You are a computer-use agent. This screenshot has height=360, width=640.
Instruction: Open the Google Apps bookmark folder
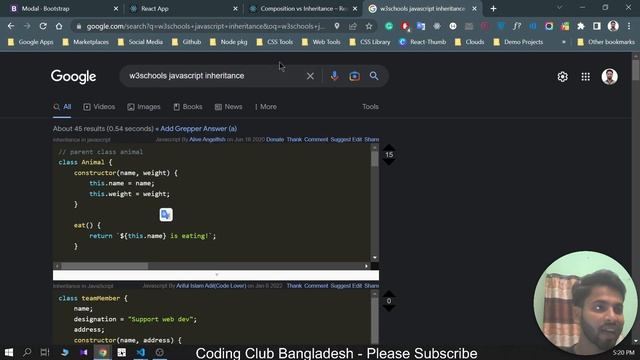click(x=31, y=42)
